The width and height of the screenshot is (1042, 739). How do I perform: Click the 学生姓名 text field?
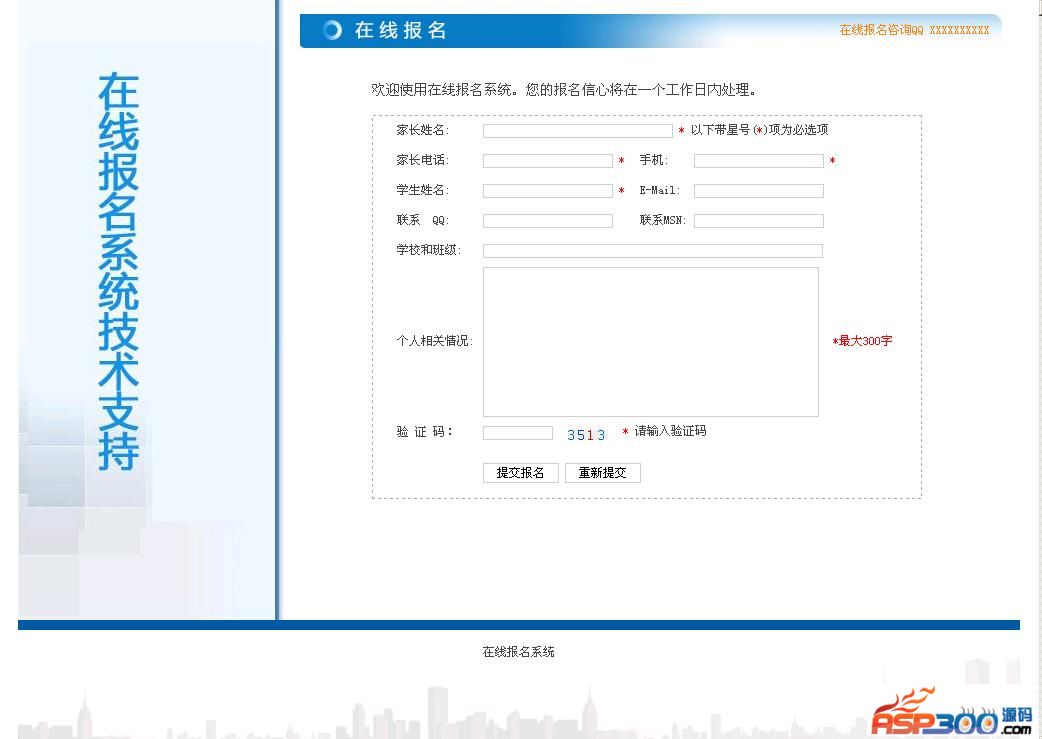click(548, 191)
